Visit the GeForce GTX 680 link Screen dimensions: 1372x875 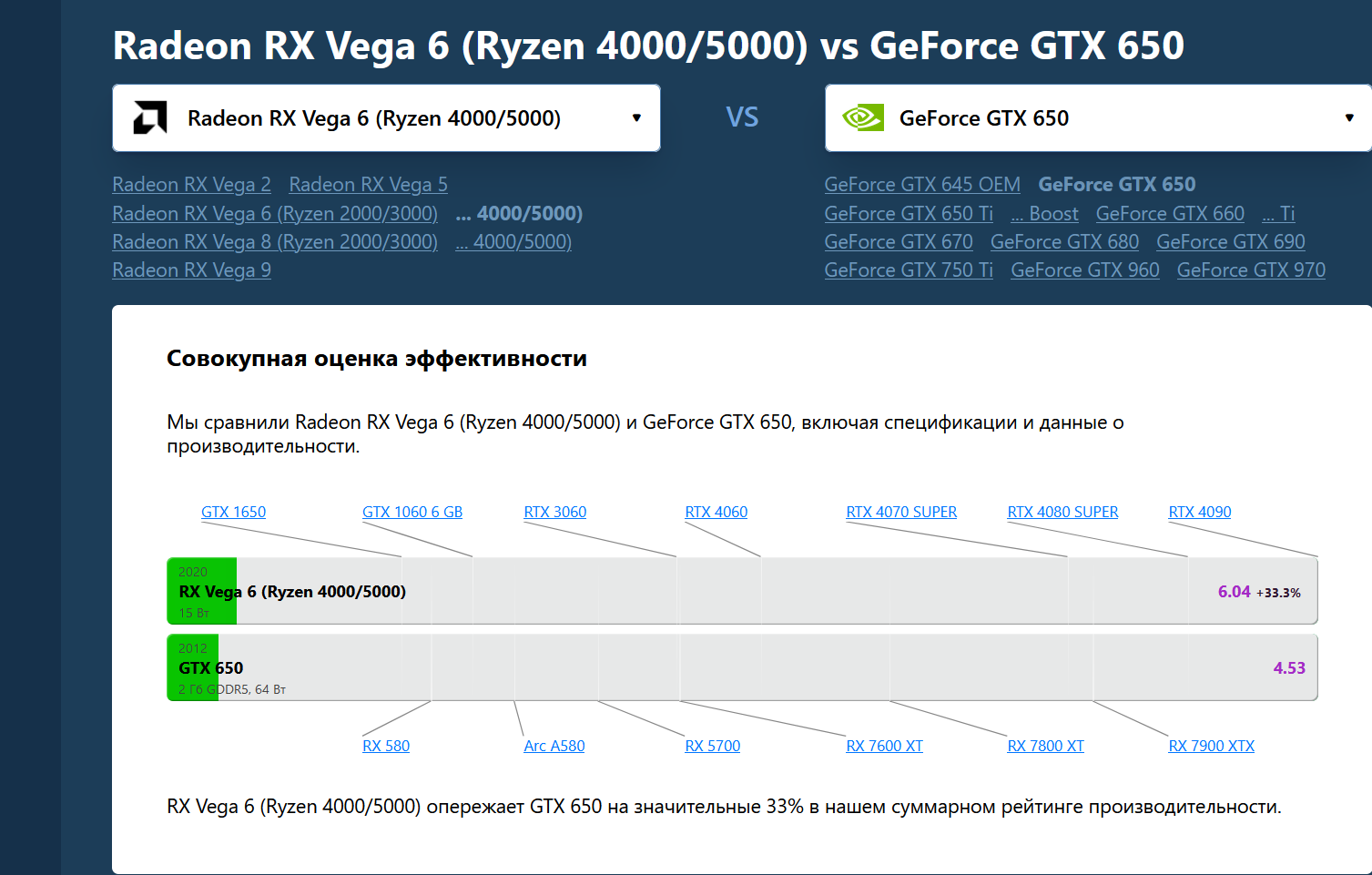coord(1064,241)
